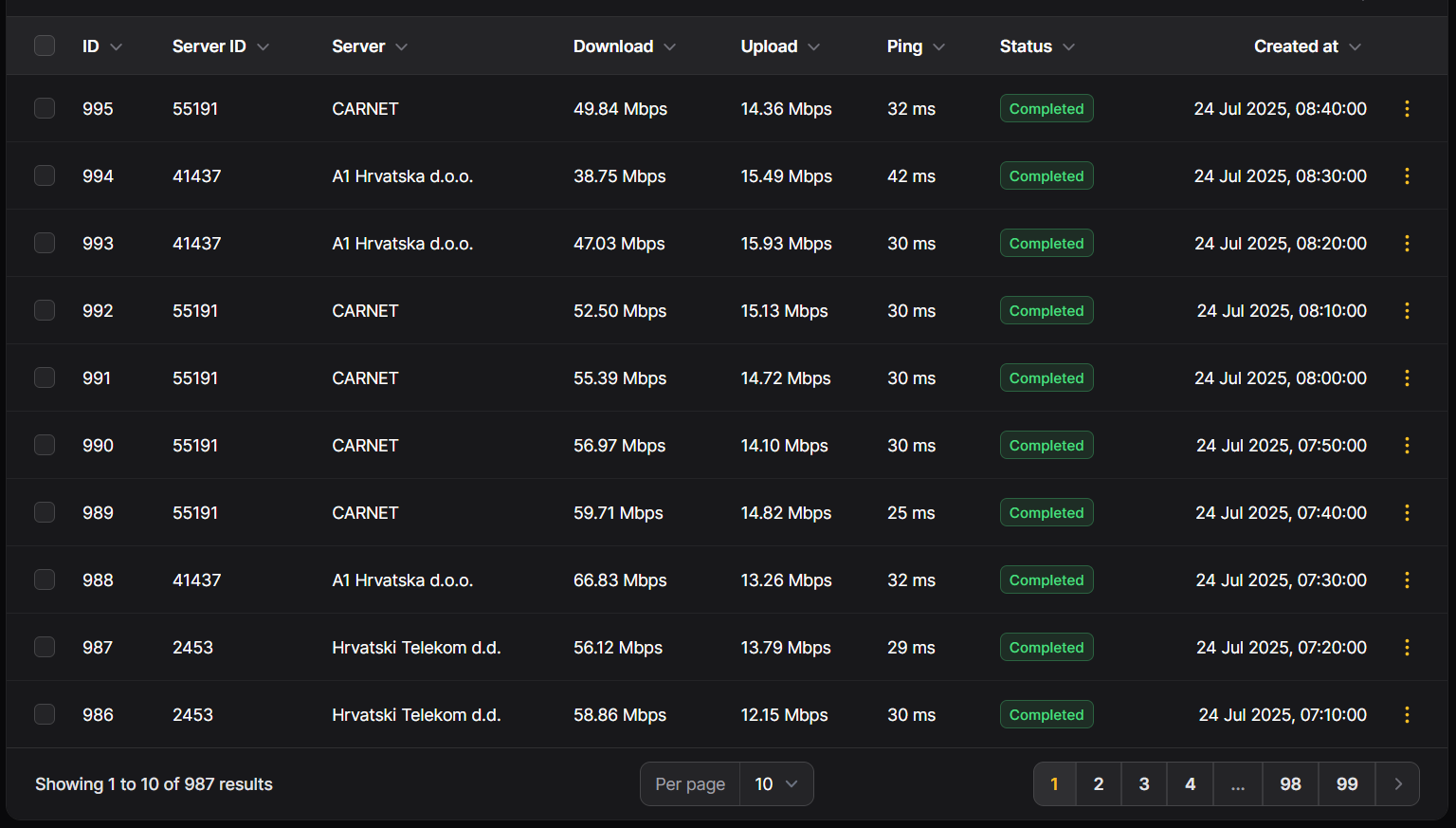Open actions menu for result 989
Image resolution: width=1456 pixels, height=828 pixels.
tap(1407, 513)
